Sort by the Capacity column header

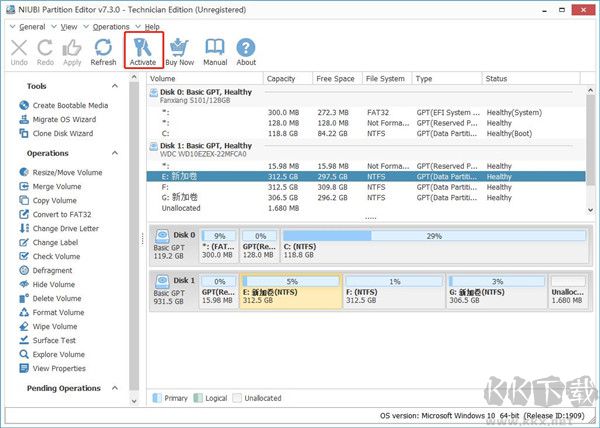[288, 78]
